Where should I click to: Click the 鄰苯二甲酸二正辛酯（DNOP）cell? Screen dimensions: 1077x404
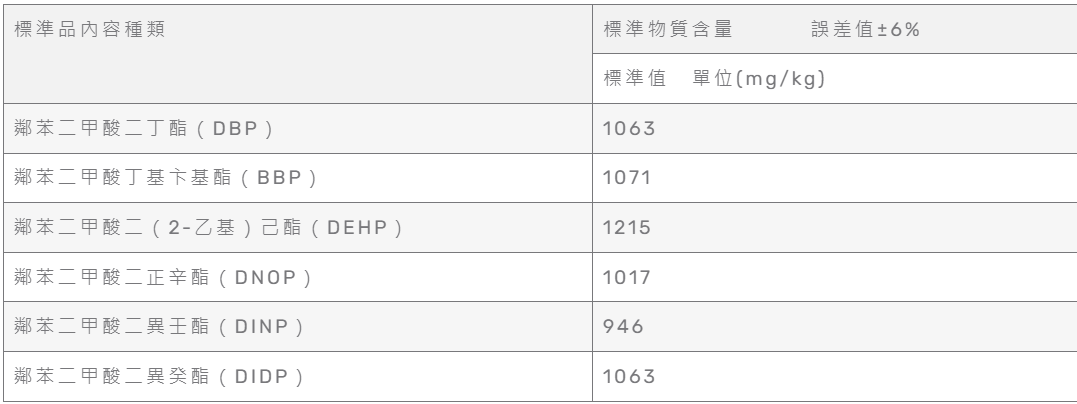coord(298,277)
